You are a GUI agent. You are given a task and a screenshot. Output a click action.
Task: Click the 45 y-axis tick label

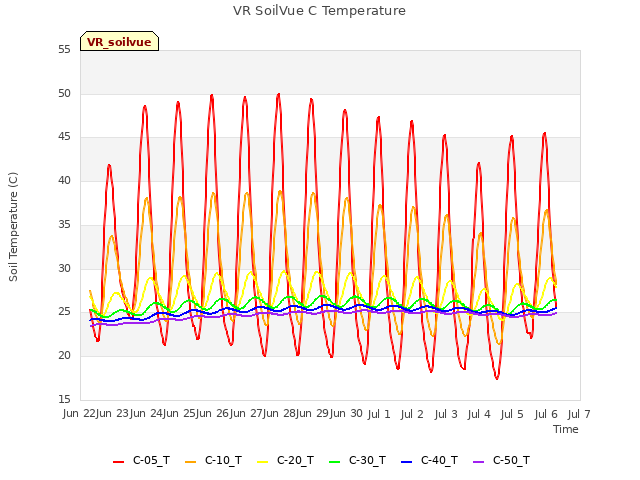(x=64, y=137)
